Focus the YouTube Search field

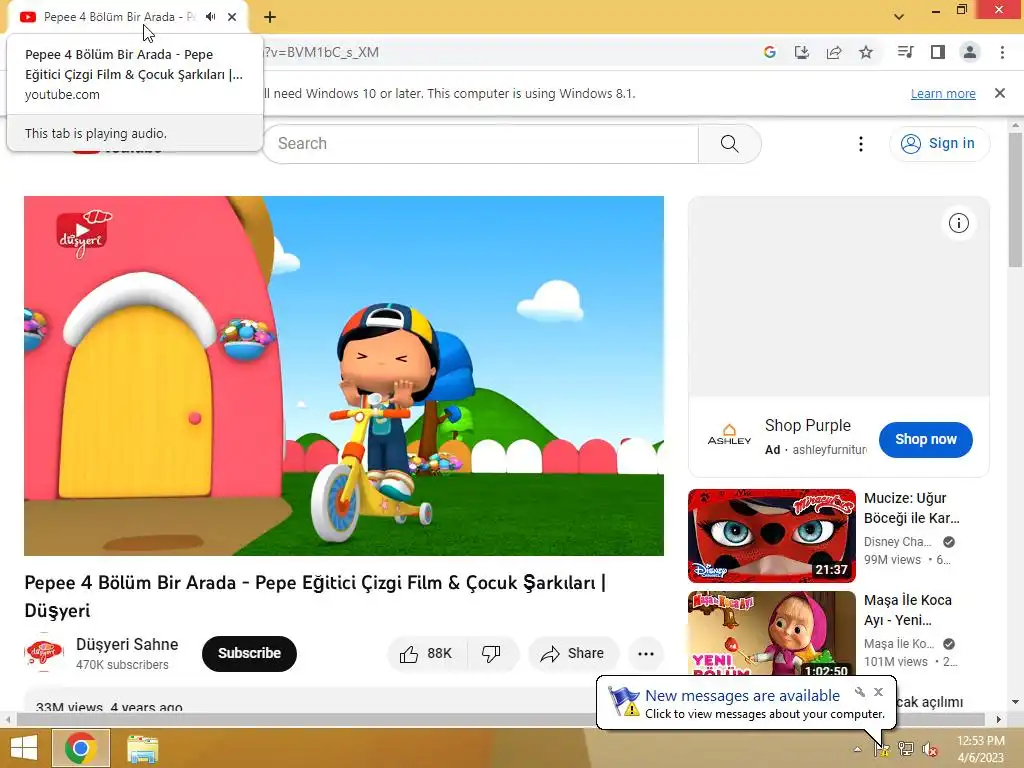pyautogui.click(x=481, y=144)
